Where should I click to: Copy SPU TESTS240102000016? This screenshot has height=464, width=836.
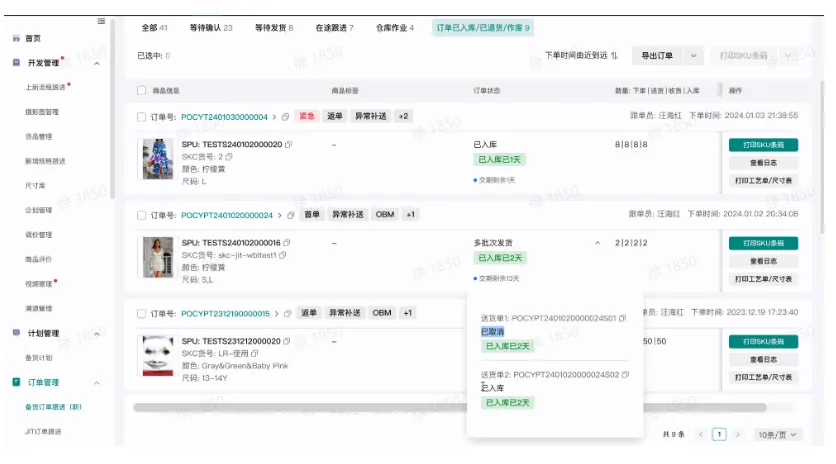287,243
